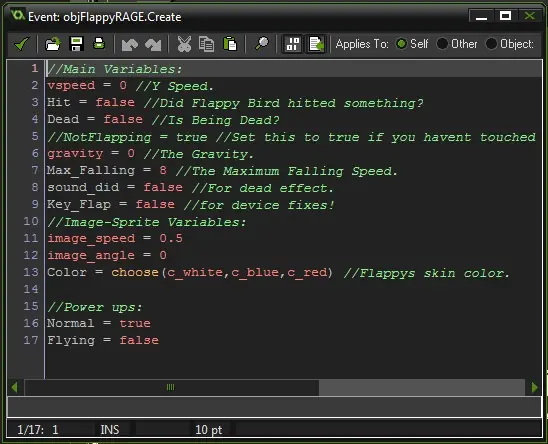
Task: Save the script with the floppy disk icon
Action: click(x=76, y=44)
